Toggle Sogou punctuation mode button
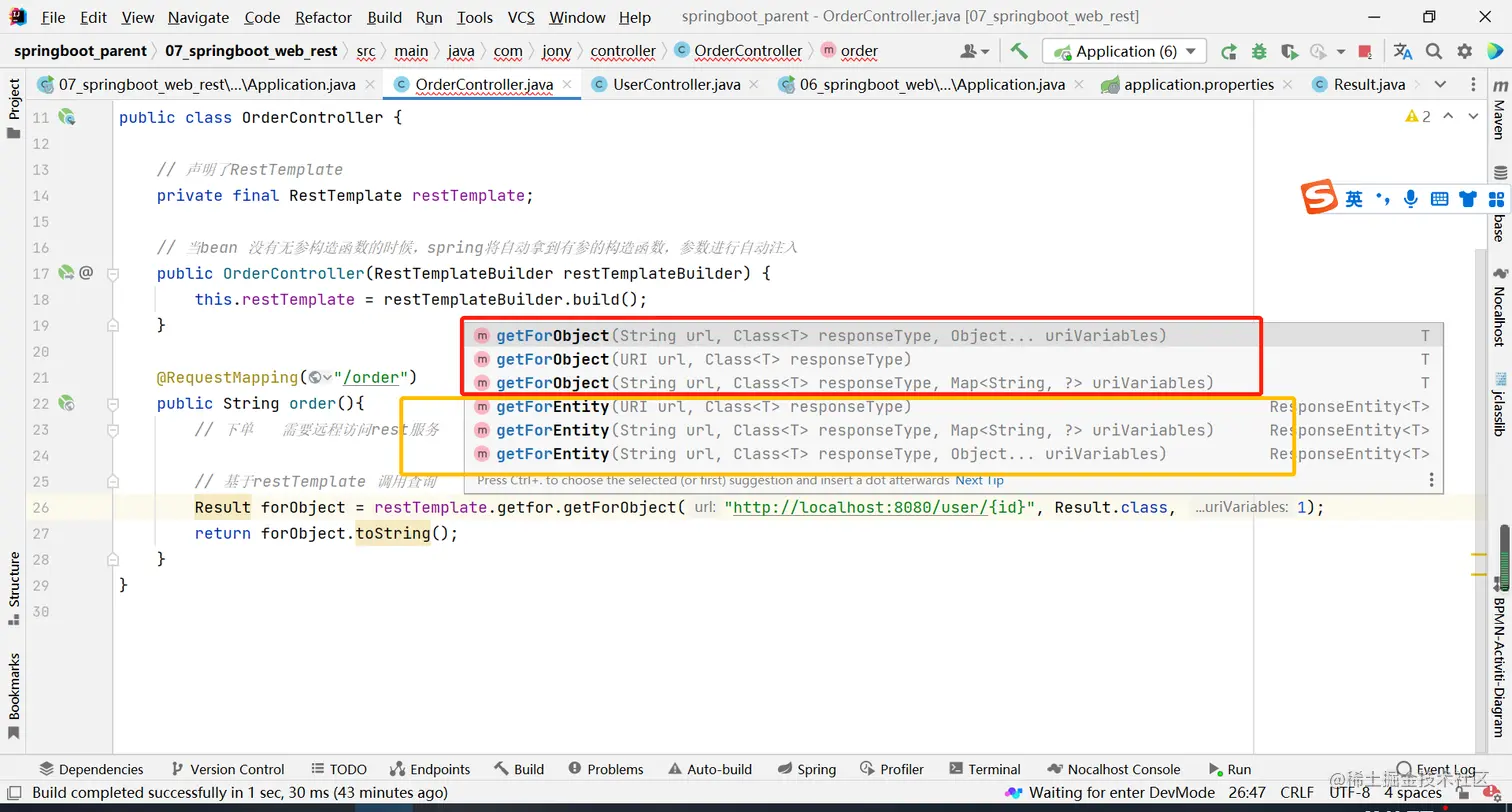Image resolution: width=1512 pixels, height=812 pixels. (x=1383, y=198)
